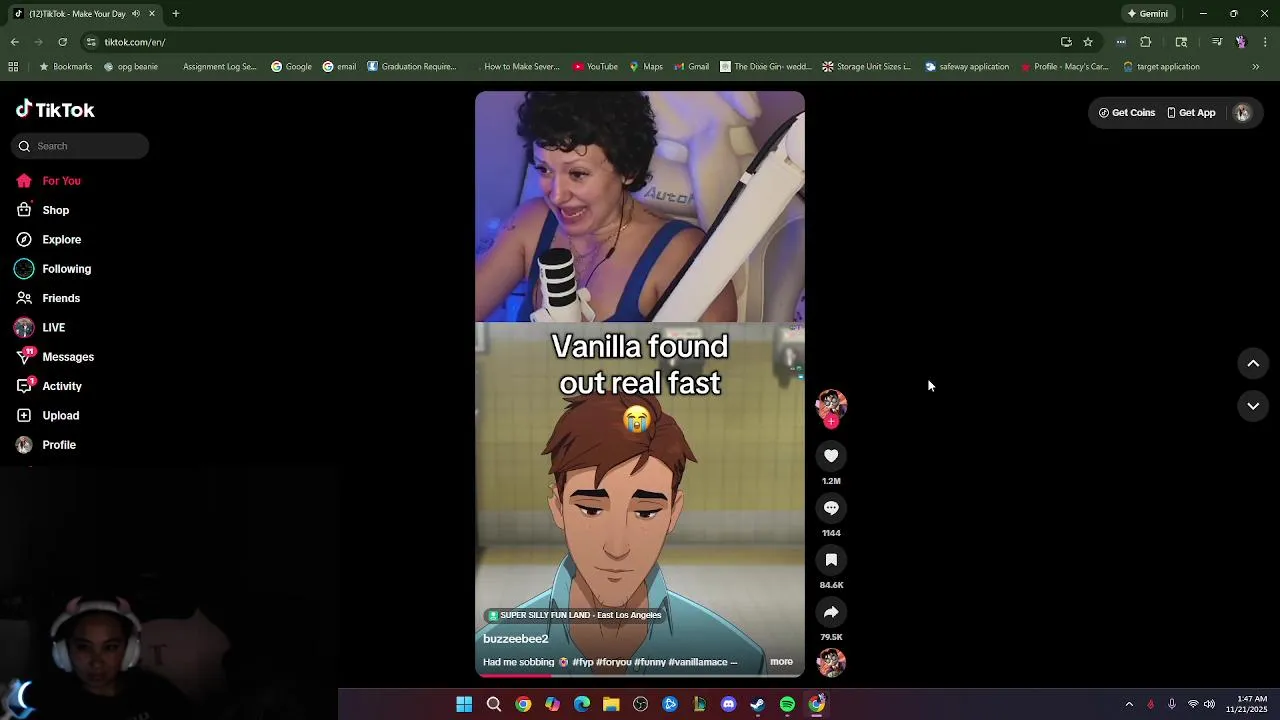Open the Gemini button in Chrome
The image size is (1280, 720).
pos(1148,14)
